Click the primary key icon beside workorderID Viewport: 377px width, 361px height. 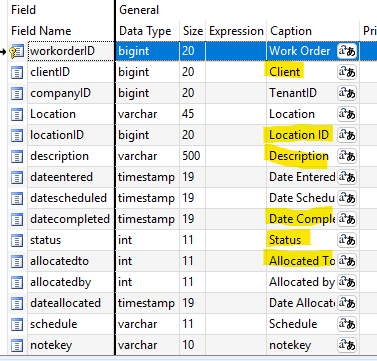[16, 51]
